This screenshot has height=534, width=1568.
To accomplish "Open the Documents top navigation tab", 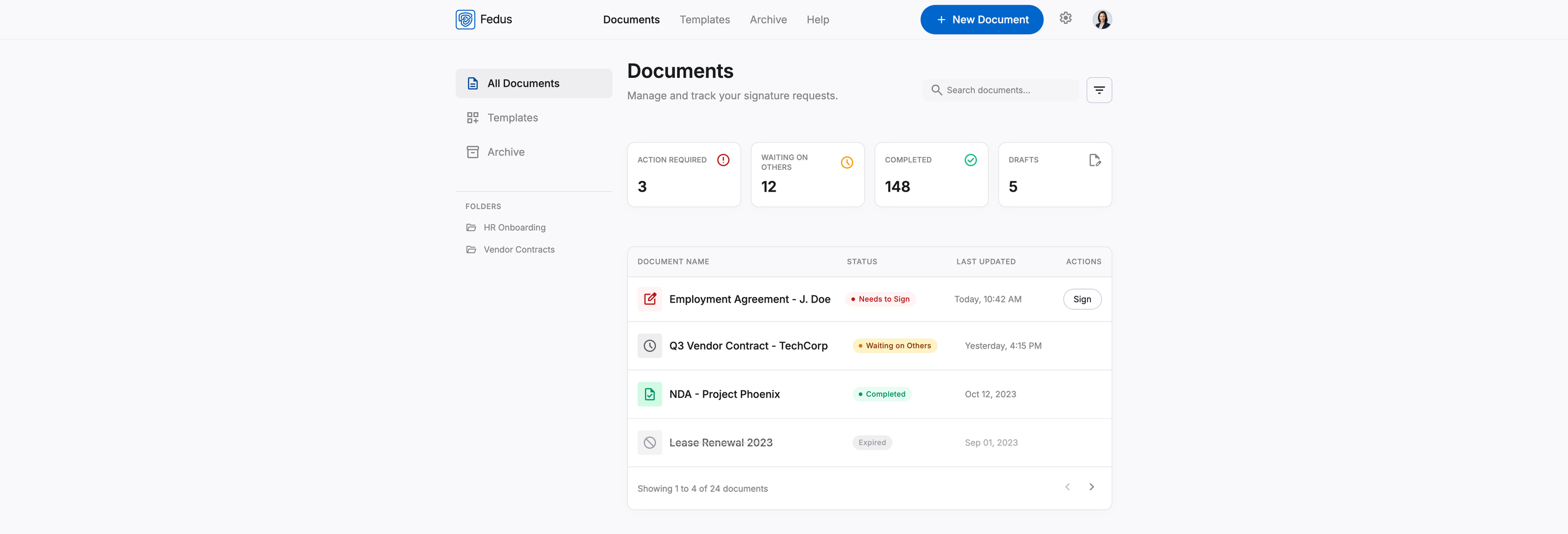I will (x=631, y=20).
